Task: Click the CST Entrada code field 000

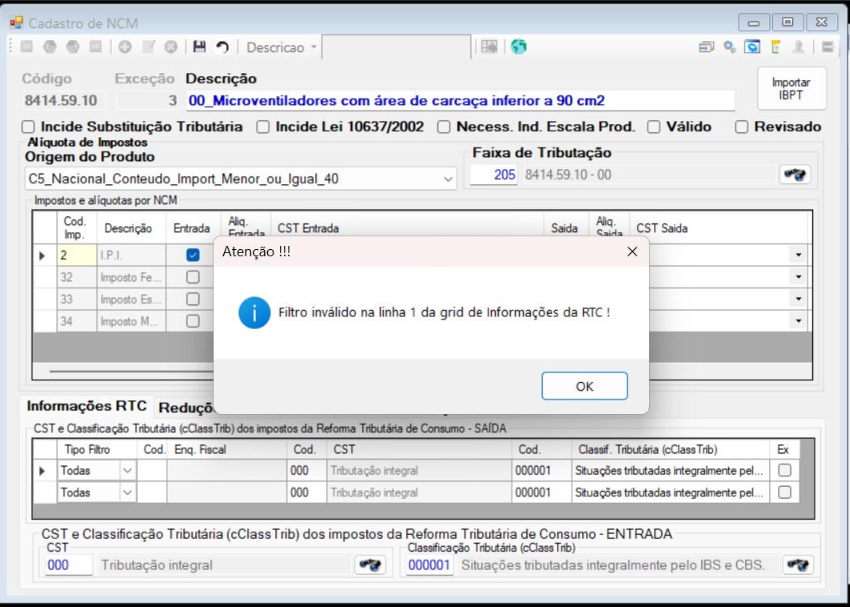Action: point(68,565)
